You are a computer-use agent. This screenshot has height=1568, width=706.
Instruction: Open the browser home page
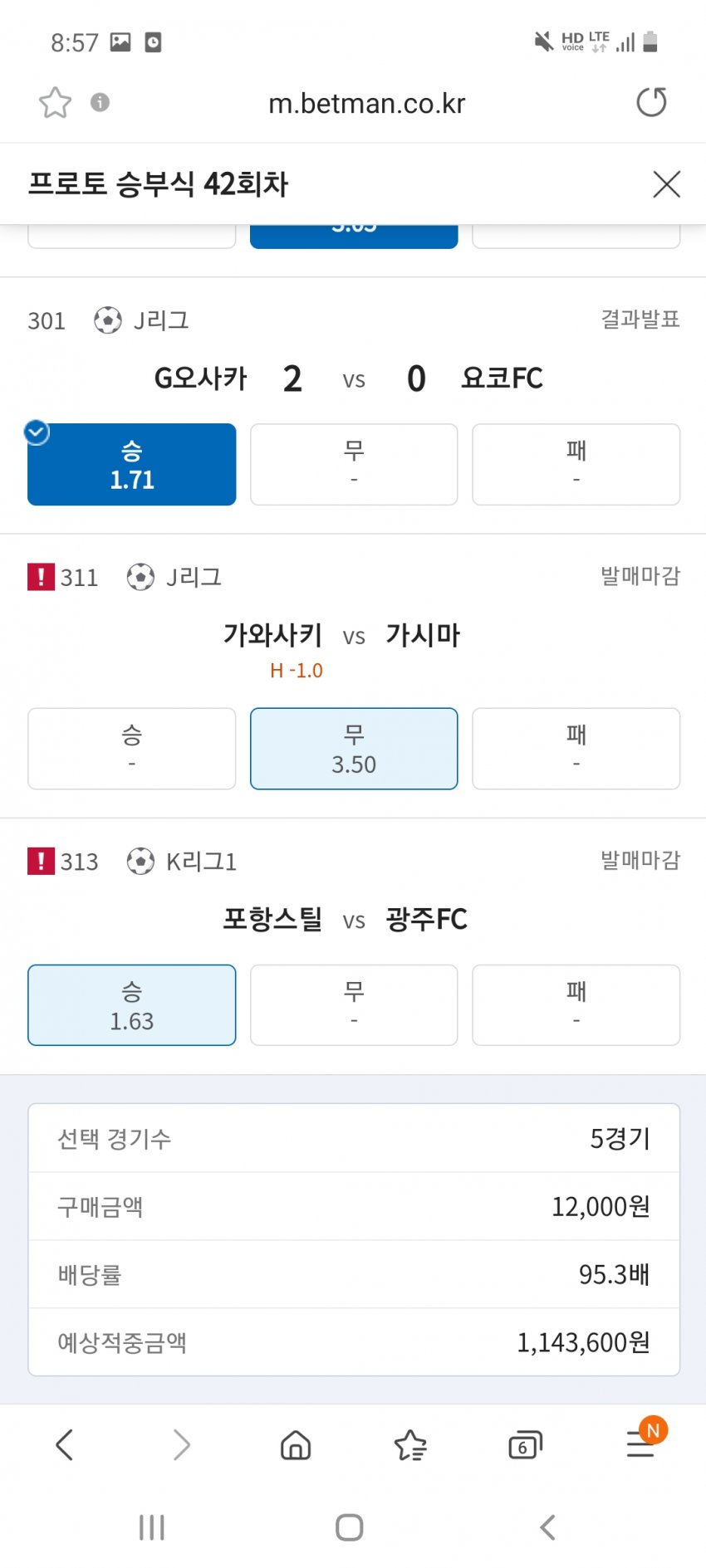(295, 1445)
